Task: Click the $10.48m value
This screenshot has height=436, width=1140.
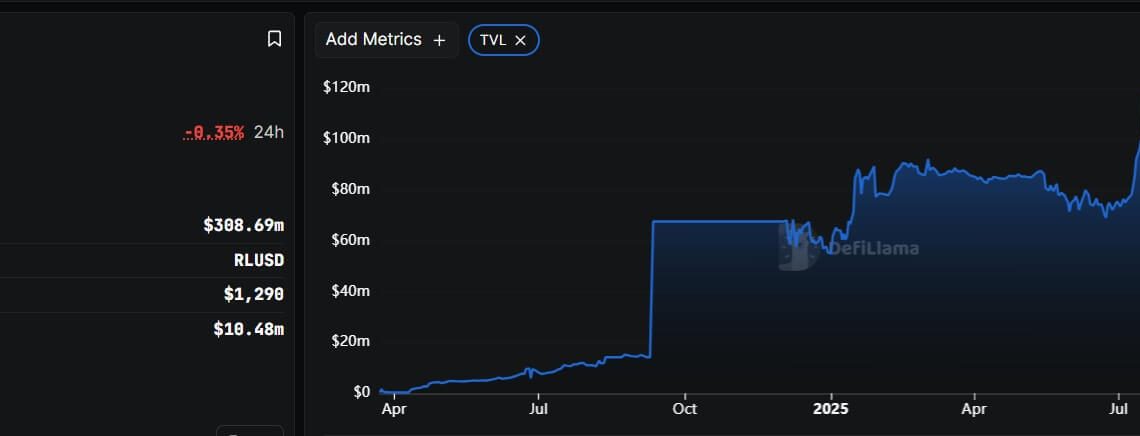Action: point(248,328)
